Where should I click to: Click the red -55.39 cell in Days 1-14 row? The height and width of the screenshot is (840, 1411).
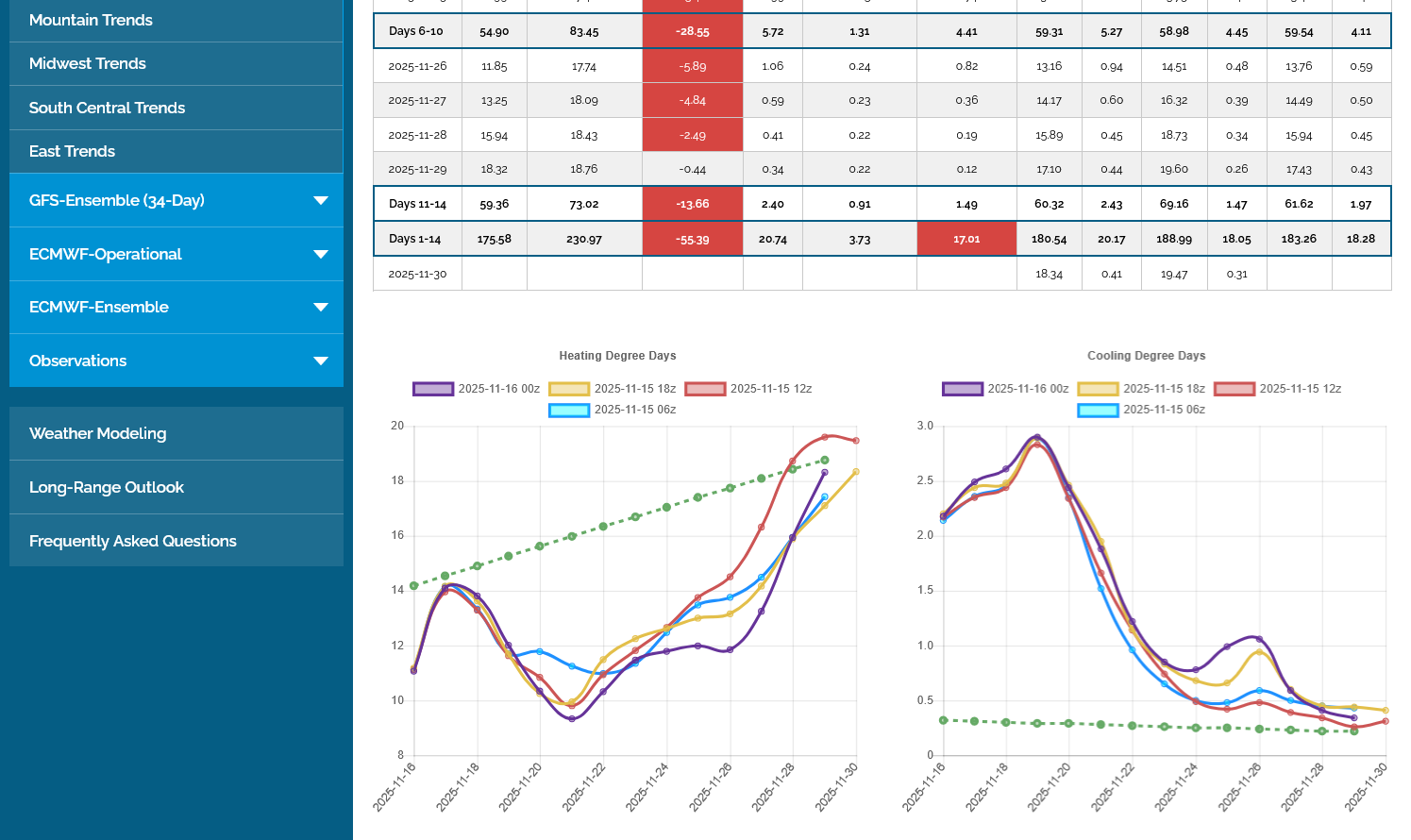click(x=692, y=240)
